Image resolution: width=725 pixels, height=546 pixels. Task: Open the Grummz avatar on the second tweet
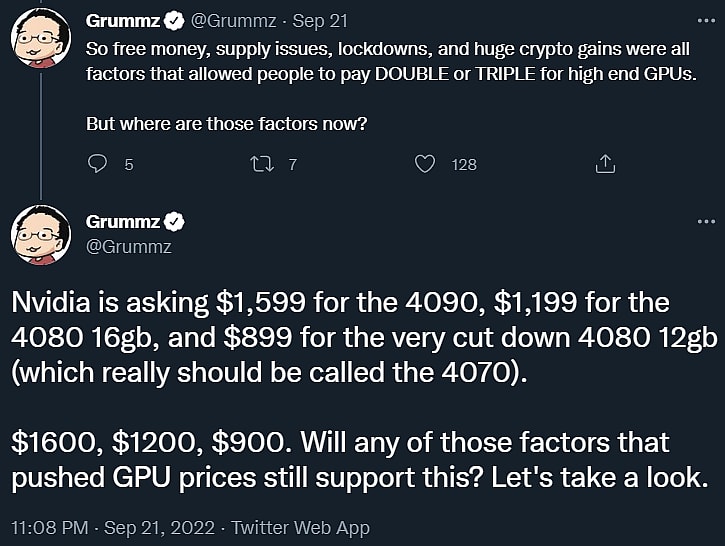point(40,235)
